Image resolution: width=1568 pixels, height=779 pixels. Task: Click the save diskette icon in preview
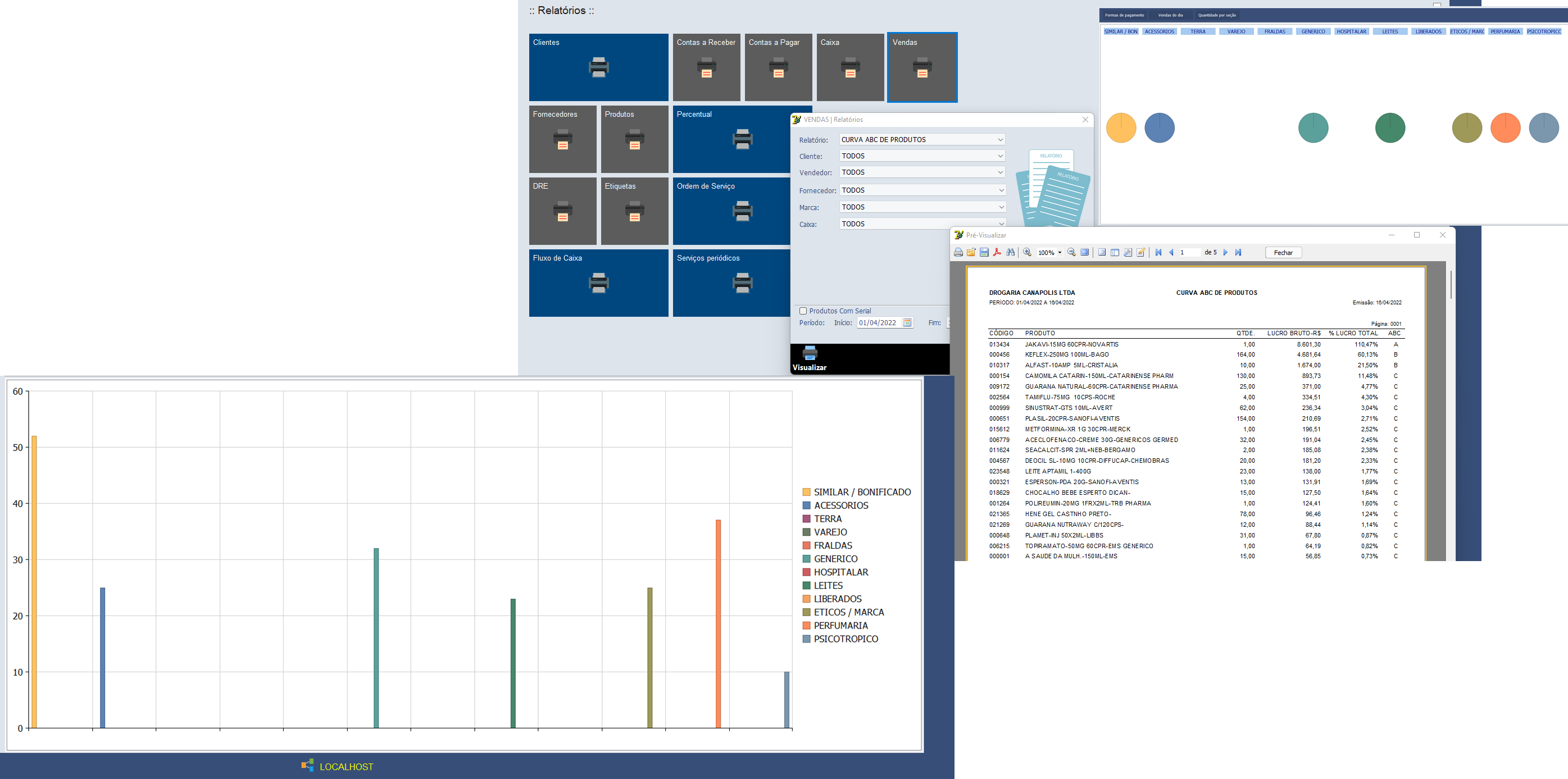pos(984,253)
